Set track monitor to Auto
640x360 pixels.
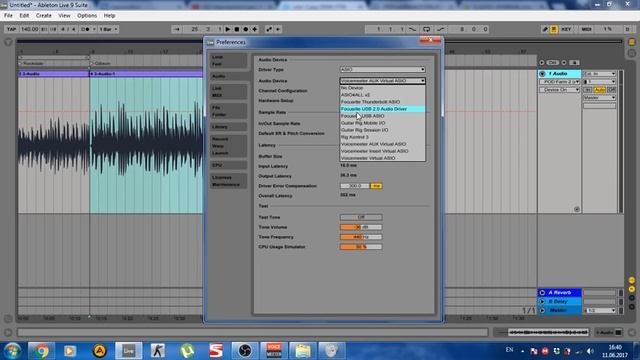tap(599, 90)
